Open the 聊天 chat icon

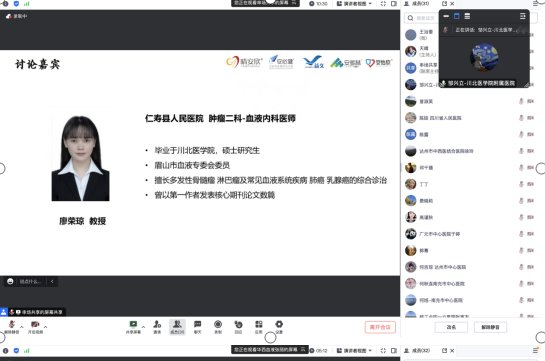(x=197, y=327)
